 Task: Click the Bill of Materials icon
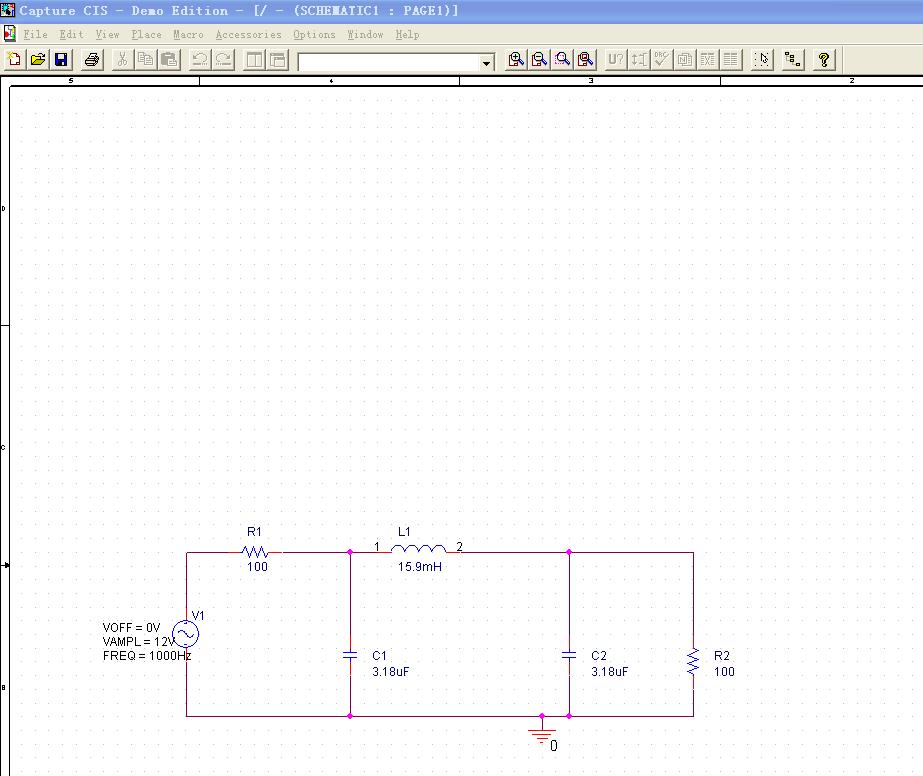click(731, 59)
